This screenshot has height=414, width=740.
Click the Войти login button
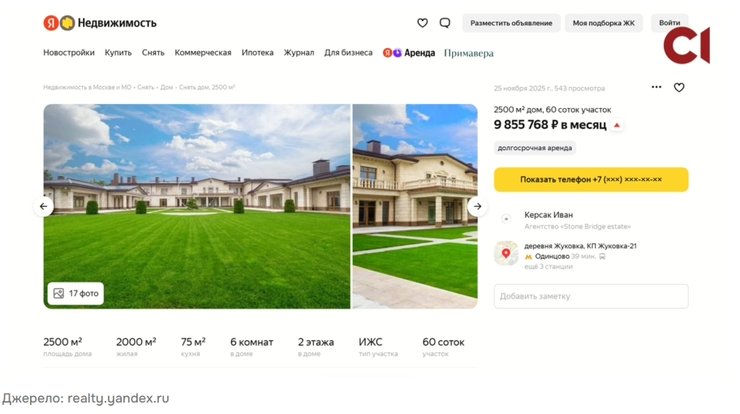click(x=669, y=23)
